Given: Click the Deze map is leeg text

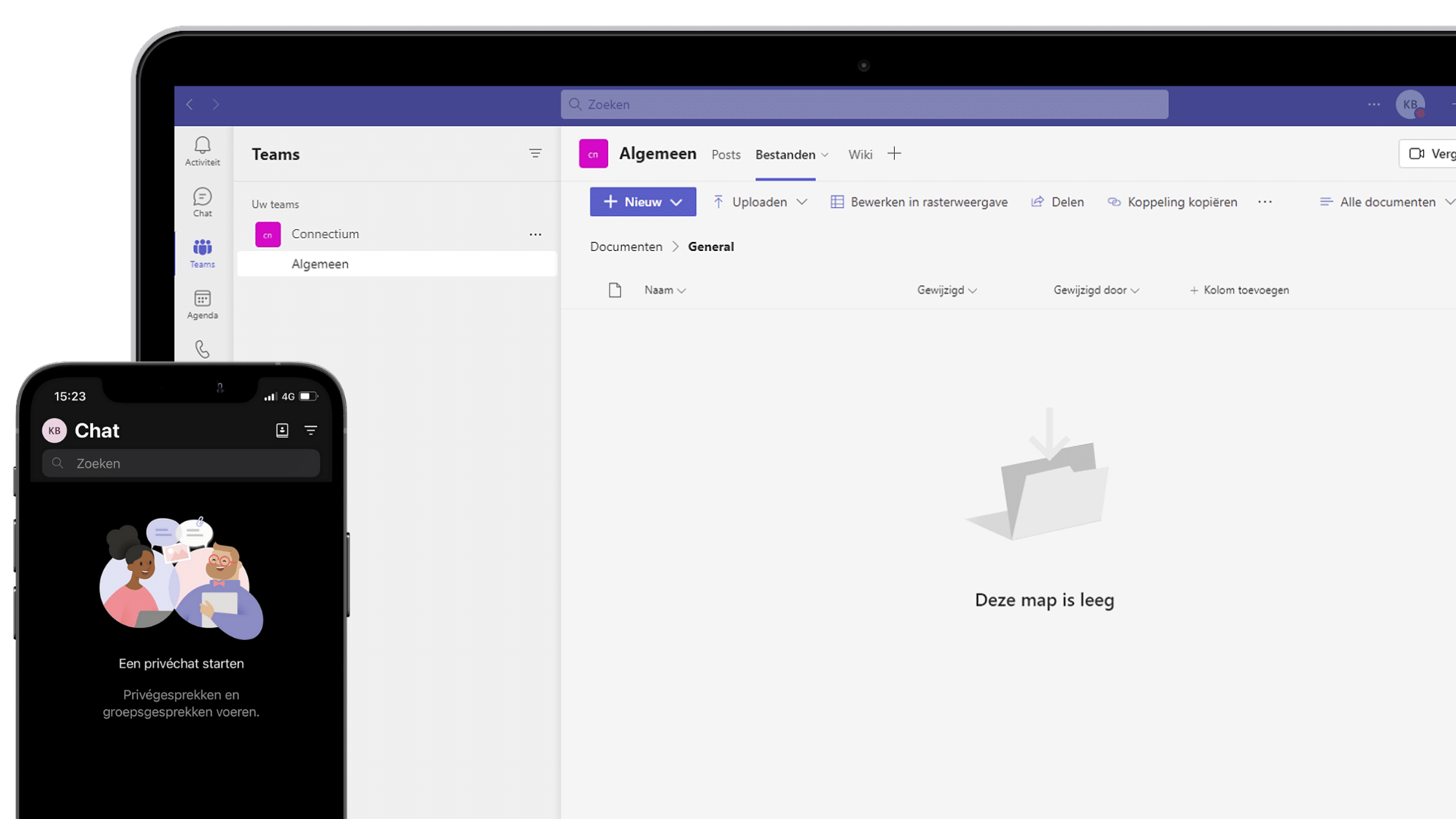Looking at the screenshot, I should pos(1044,600).
